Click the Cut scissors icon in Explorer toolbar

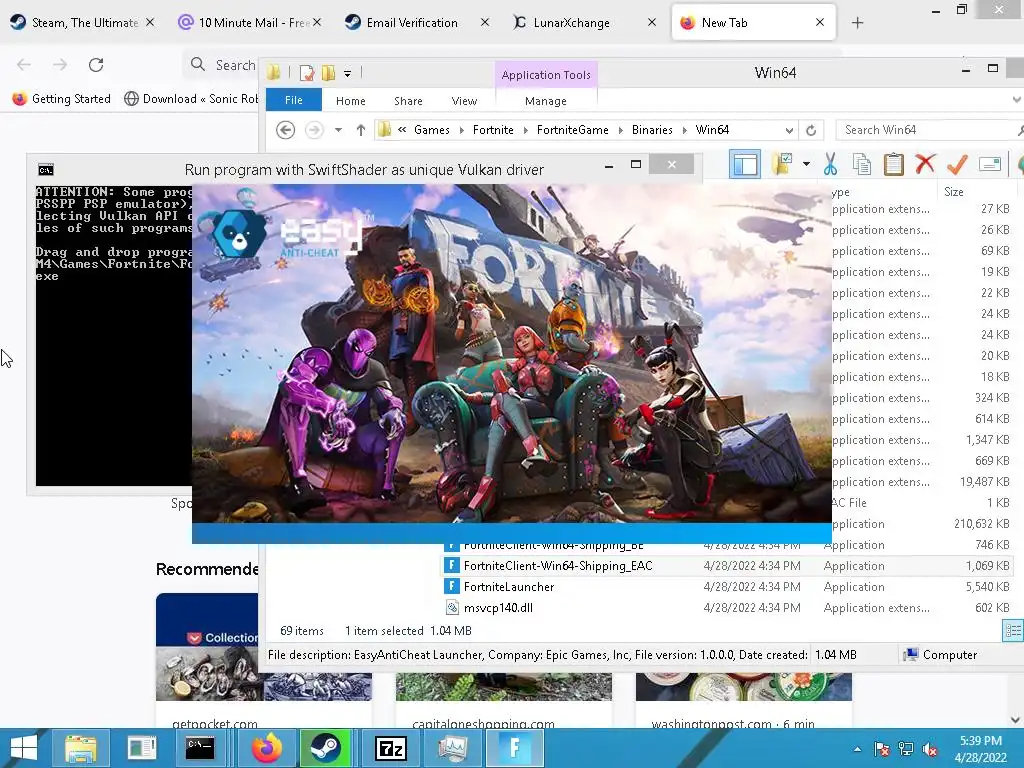click(830, 164)
